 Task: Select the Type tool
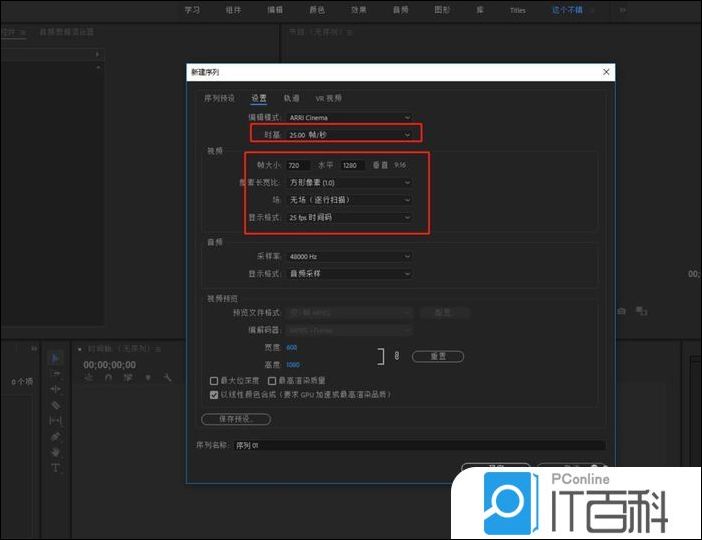coord(56,468)
